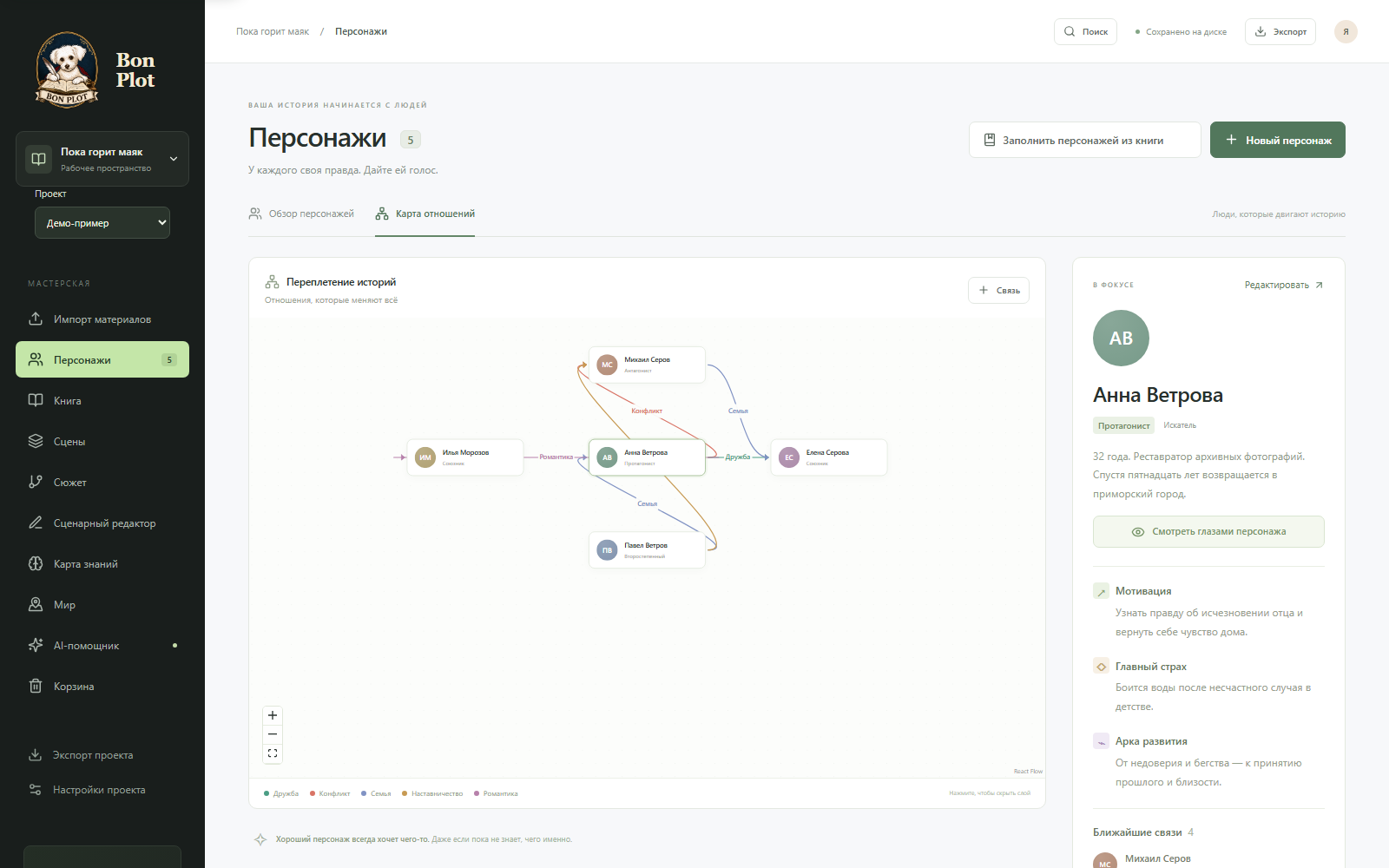Go to Книга in the sidebar

coord(102,400)
